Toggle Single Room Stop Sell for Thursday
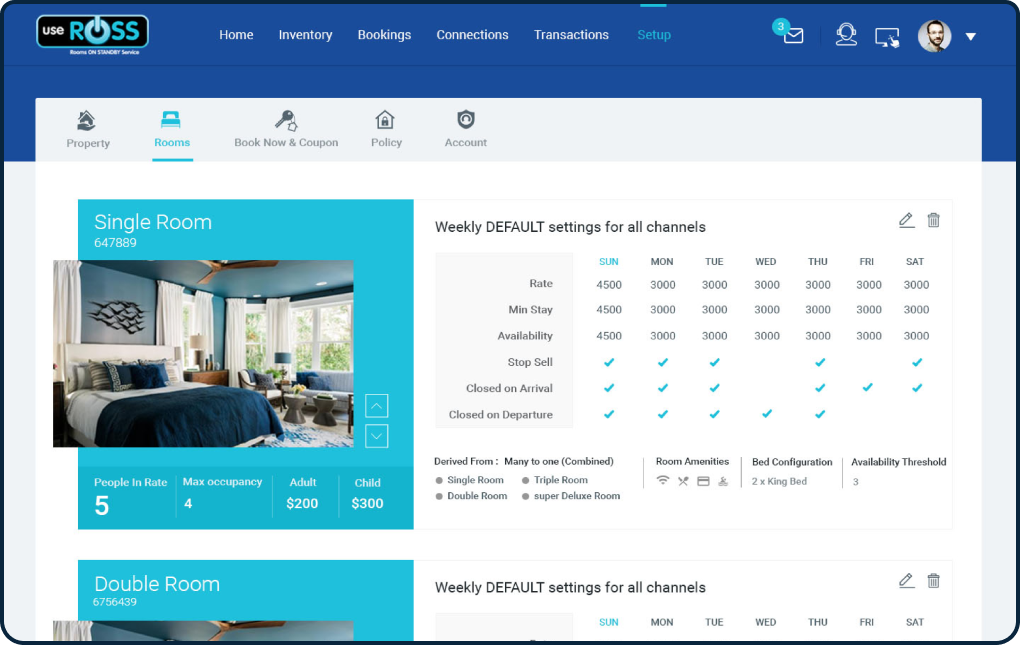Image resolution: width=1020 pixels, height=645 pixels. point(820,362)
